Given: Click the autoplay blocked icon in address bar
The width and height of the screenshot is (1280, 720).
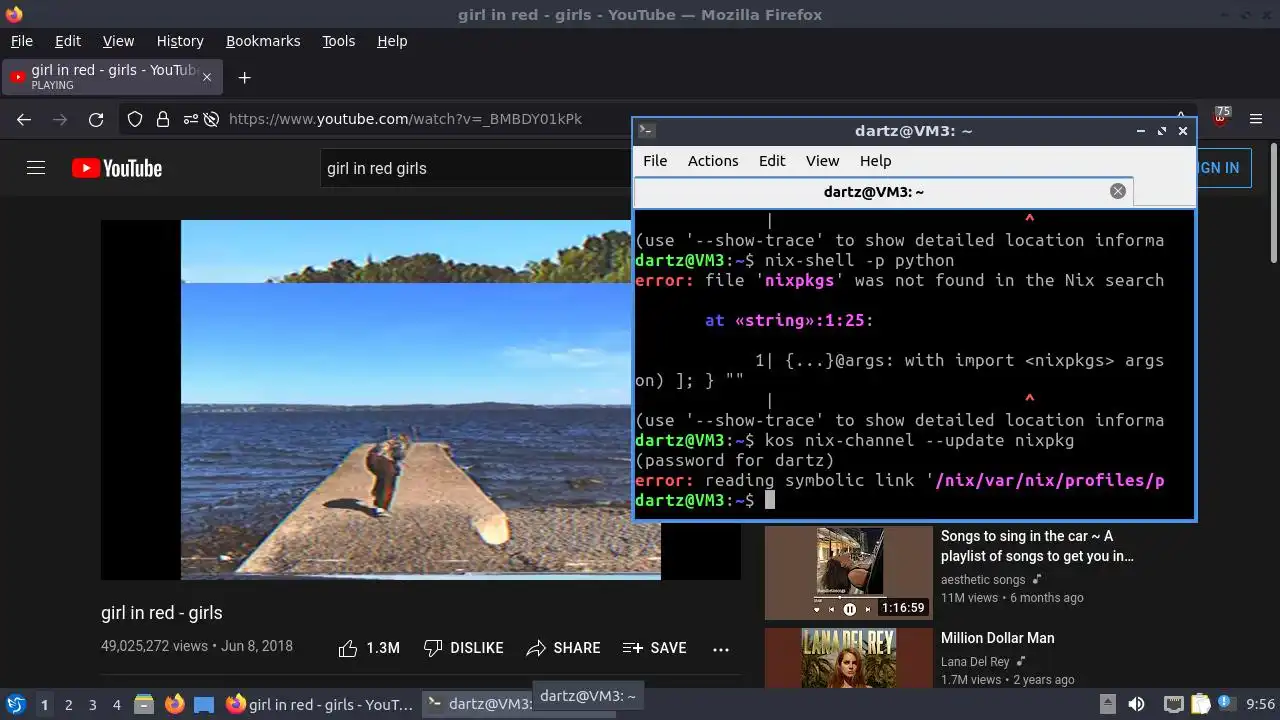Looking at the screenshot, I should point(211,119).
